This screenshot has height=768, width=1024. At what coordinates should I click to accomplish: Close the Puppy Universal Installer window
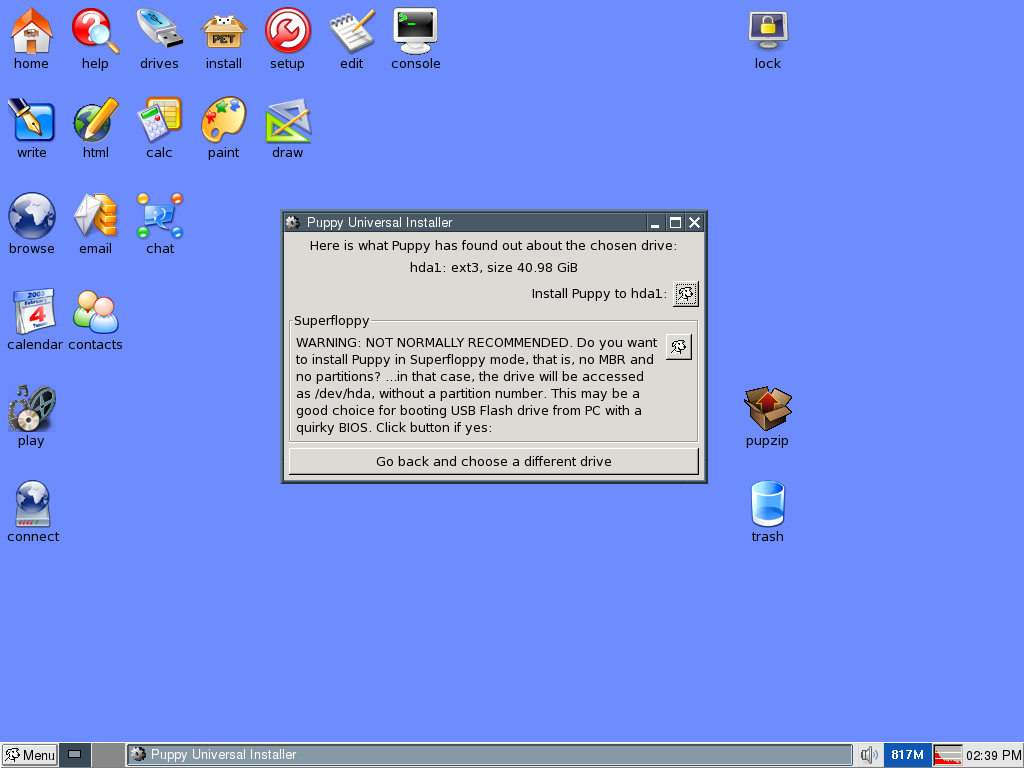(x=695, y=223)
